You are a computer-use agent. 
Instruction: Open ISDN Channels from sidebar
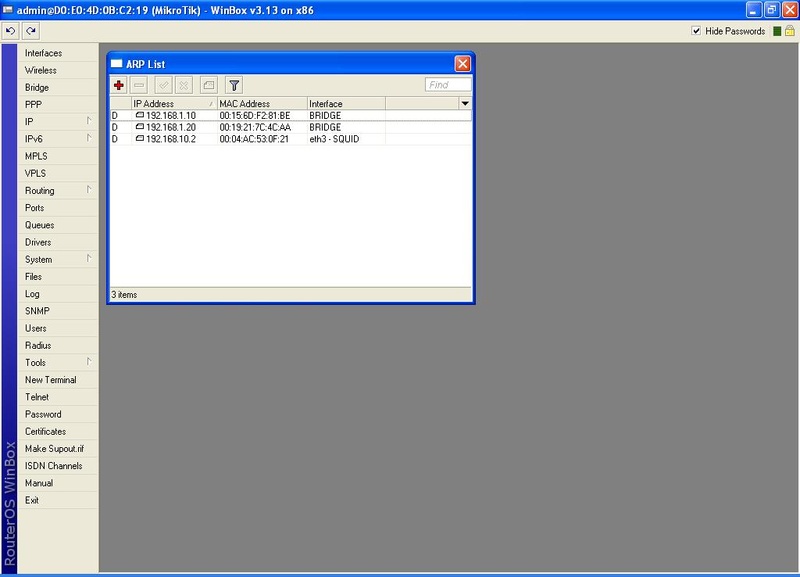coord(58,466)
